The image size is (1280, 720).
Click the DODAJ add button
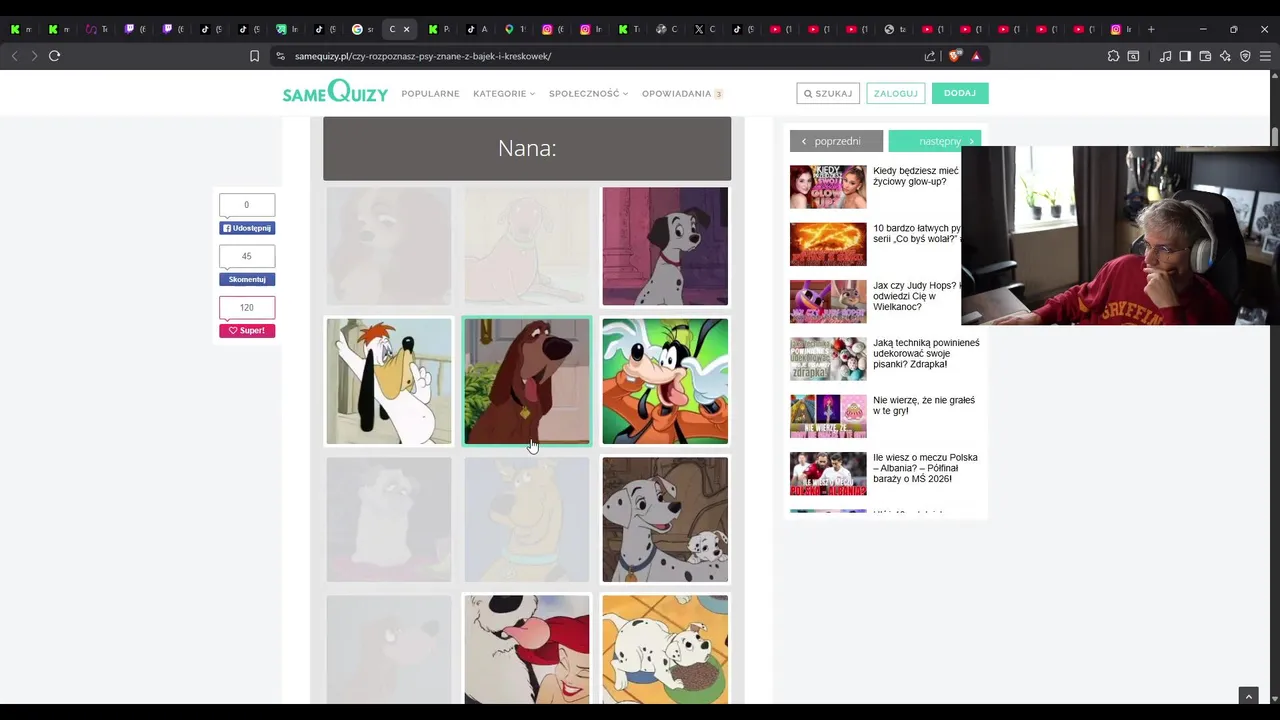(960, 94)
